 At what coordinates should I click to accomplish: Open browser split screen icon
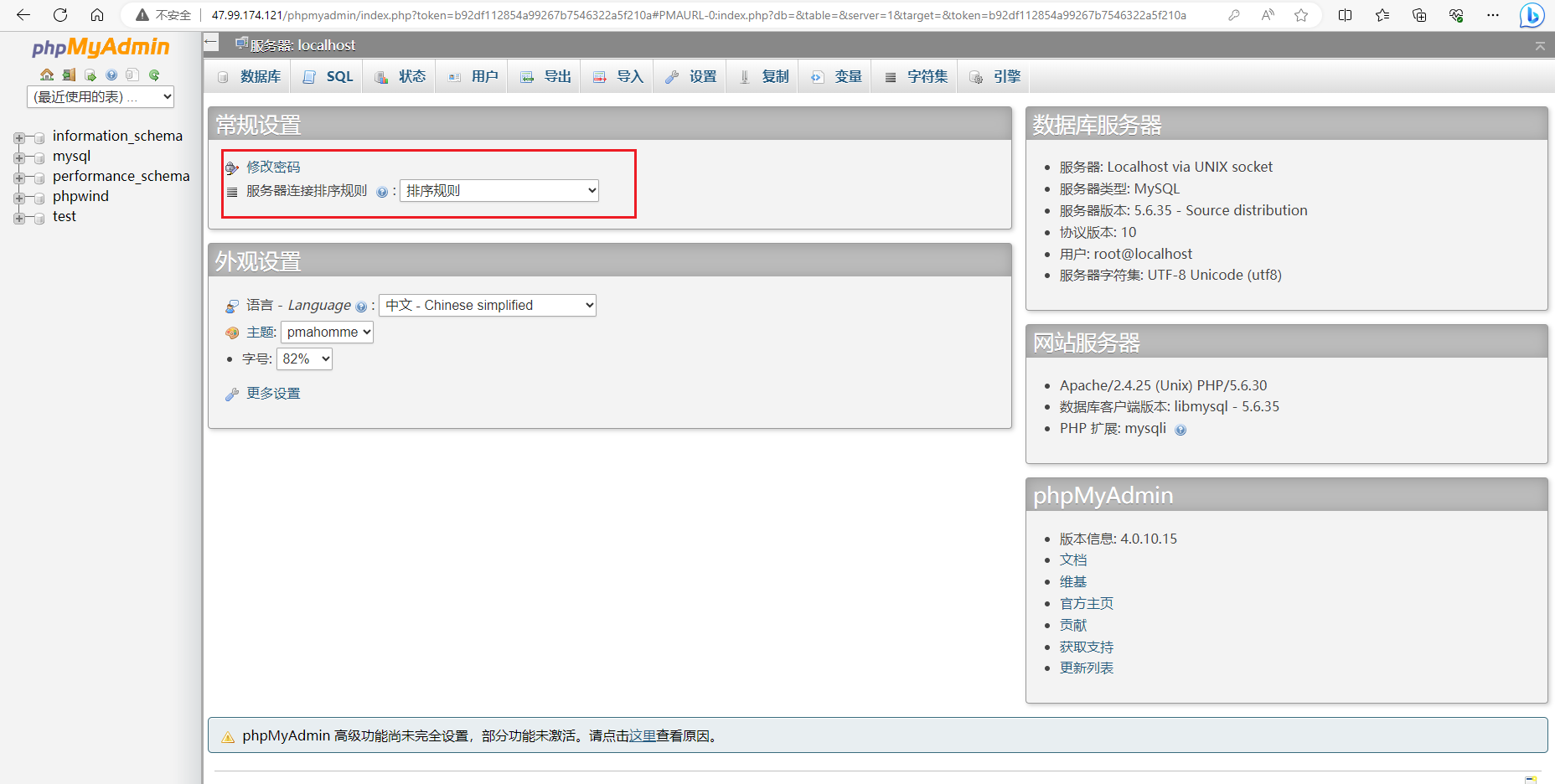coord(1346,15)
